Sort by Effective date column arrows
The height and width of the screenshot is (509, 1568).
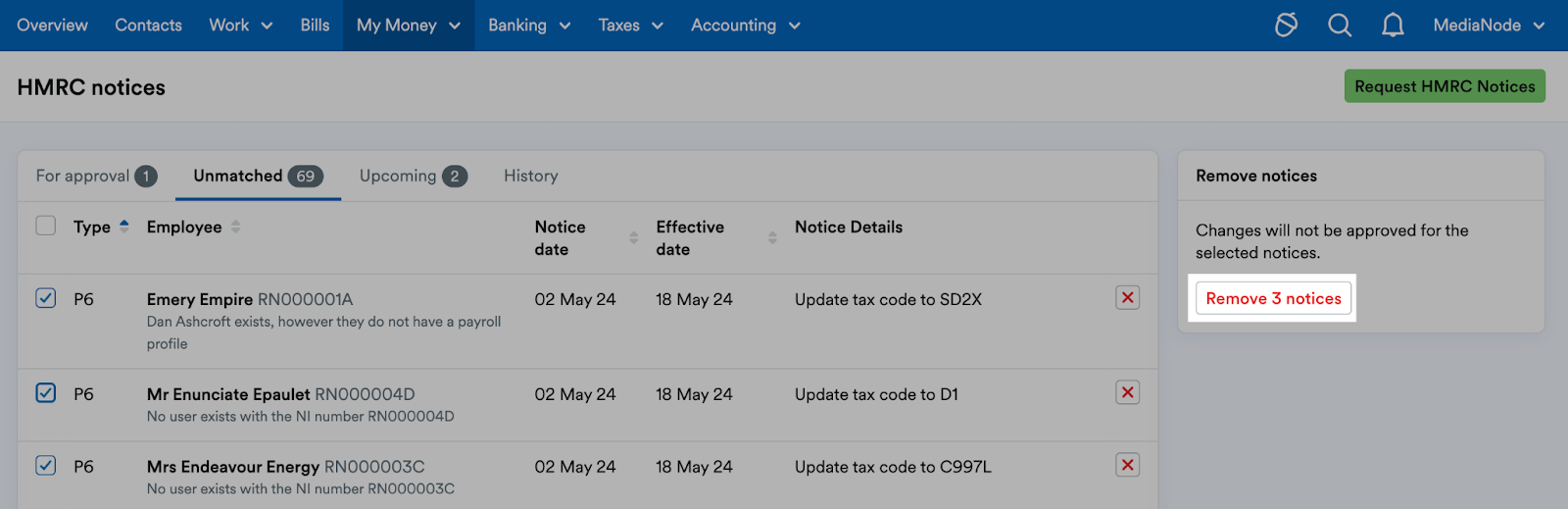click(772, 237)
